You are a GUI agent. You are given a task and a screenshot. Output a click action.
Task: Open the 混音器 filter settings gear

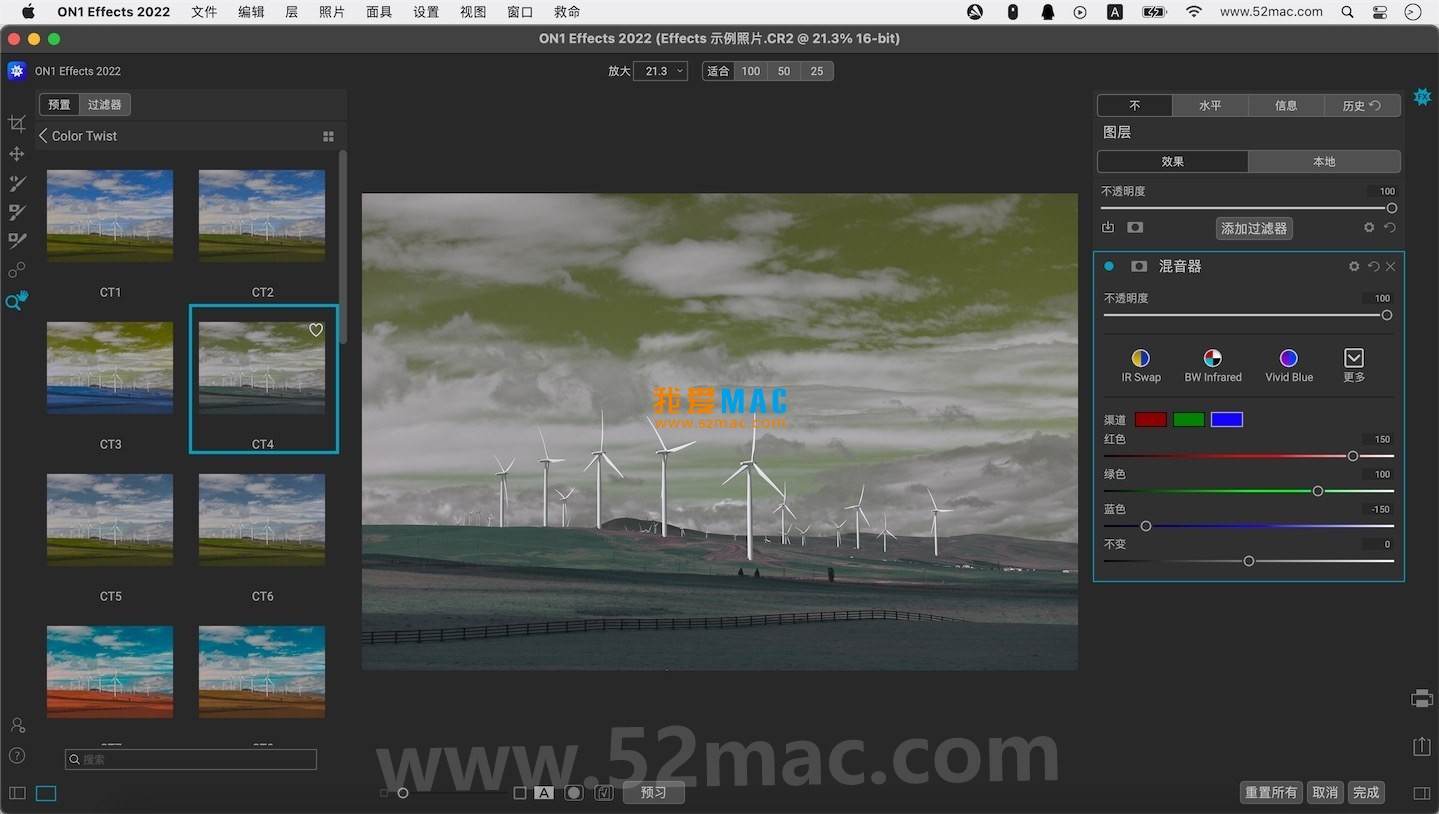pyautogui.click(x=1354, y=266)
